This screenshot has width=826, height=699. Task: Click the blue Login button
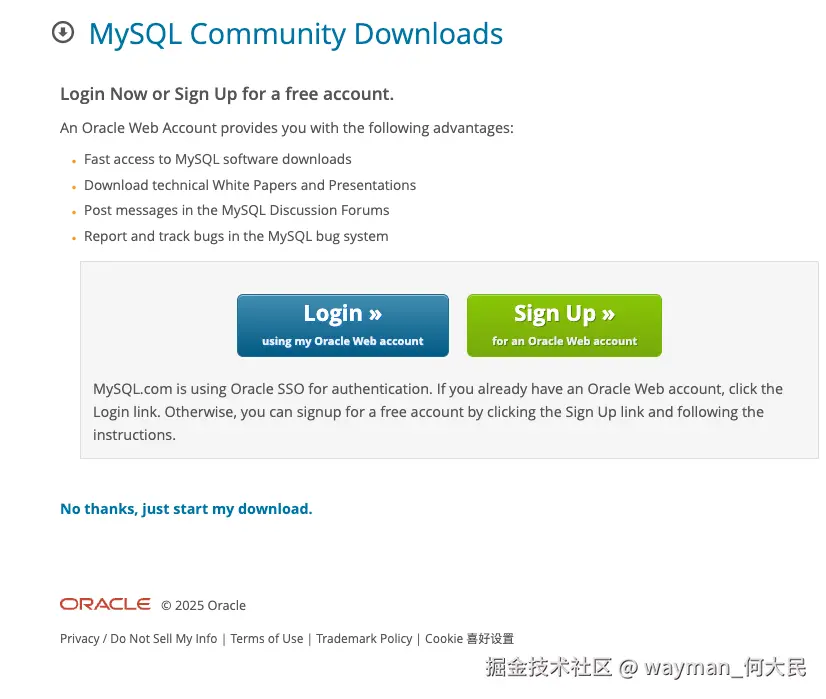pos(343,326)
